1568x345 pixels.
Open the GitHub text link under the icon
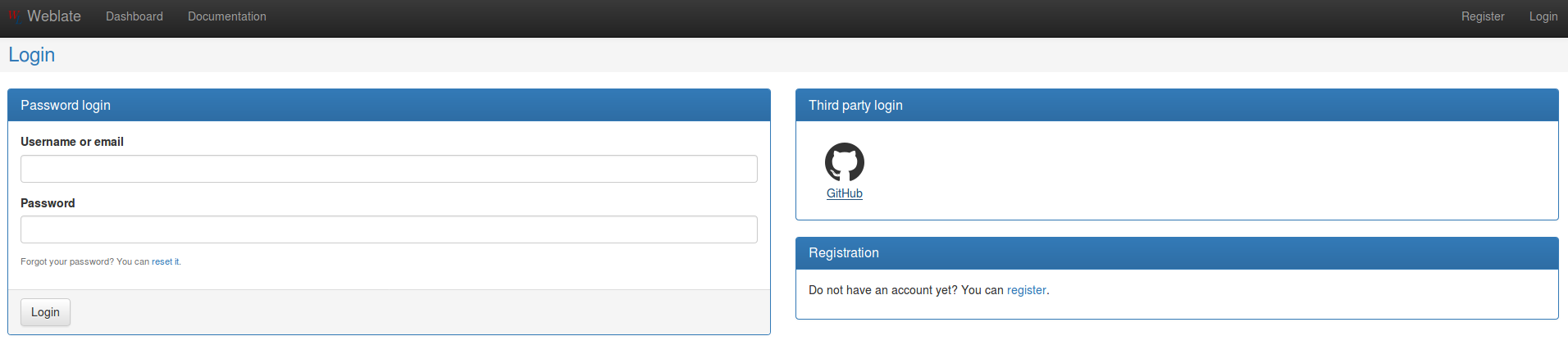click(844, 193)
